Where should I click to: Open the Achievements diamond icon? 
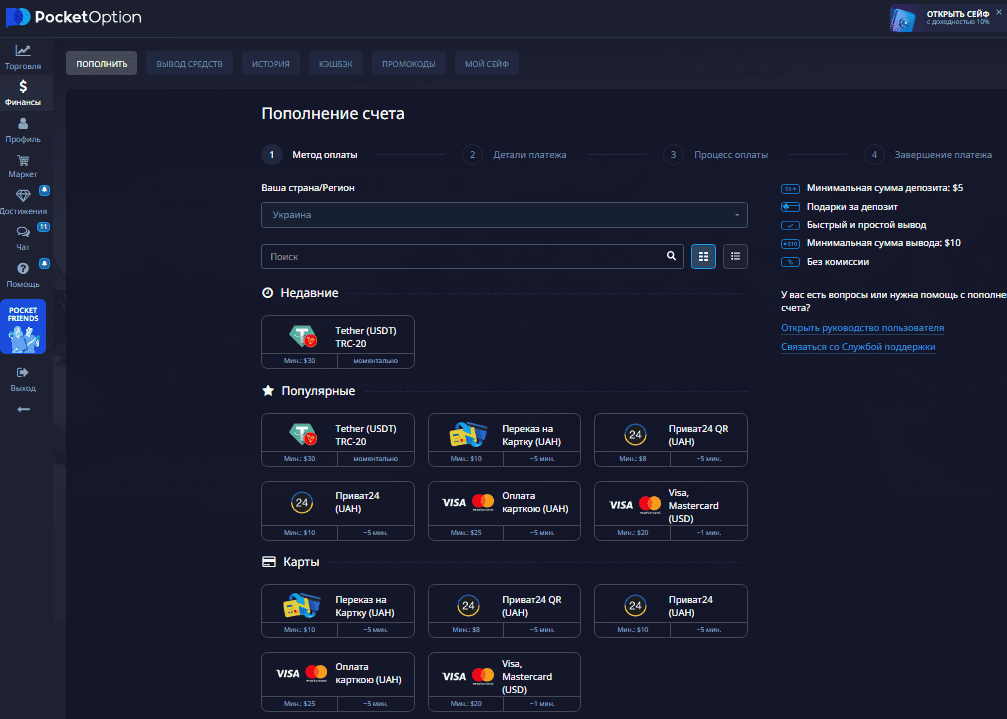click(23, 196)
